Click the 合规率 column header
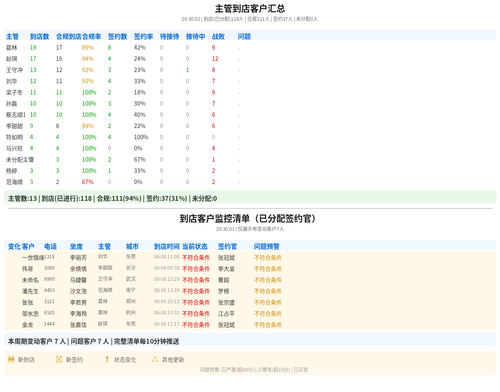 (92, 36)
